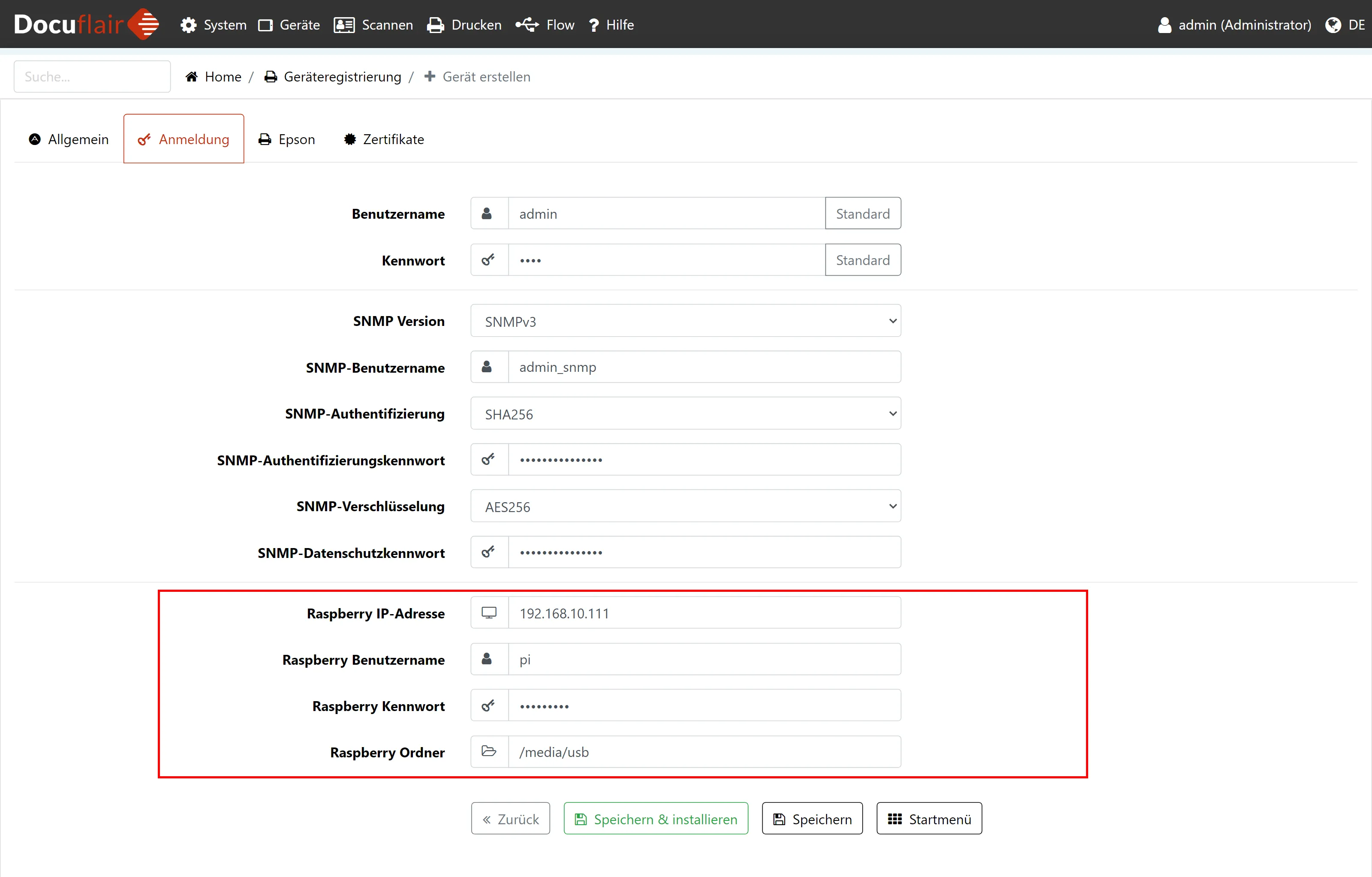The height and width of the screenshot is (877, 1372).
Task: Open the SNMP-Verschlüsselung dropdown
Action: pyautogui.click(x=686, y=506)
